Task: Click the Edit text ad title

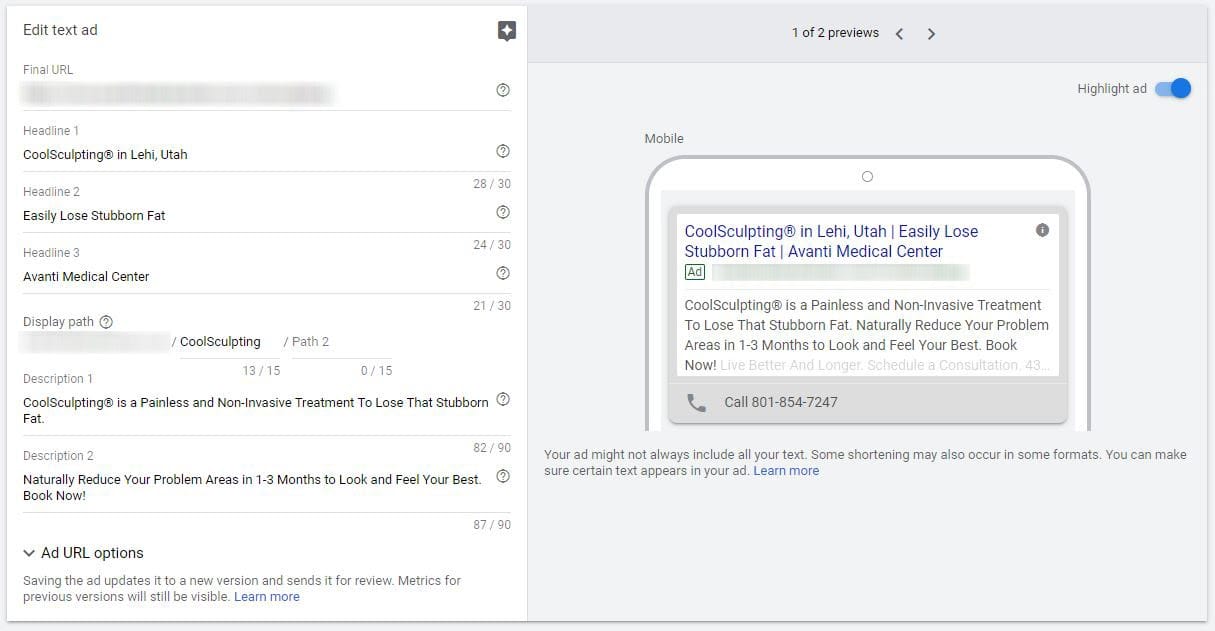Action: (x=60, y=30)
